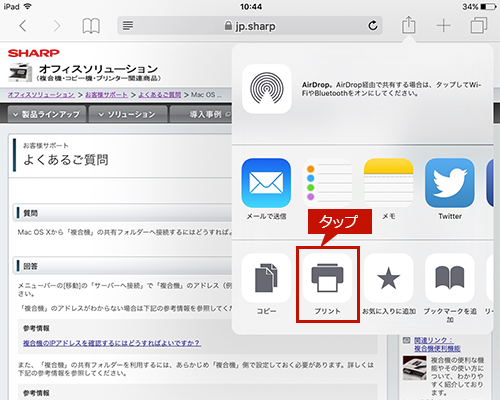Expand ソリューション dropdown menu
This screenshot has width=500, height=400.
click(128, 114)
